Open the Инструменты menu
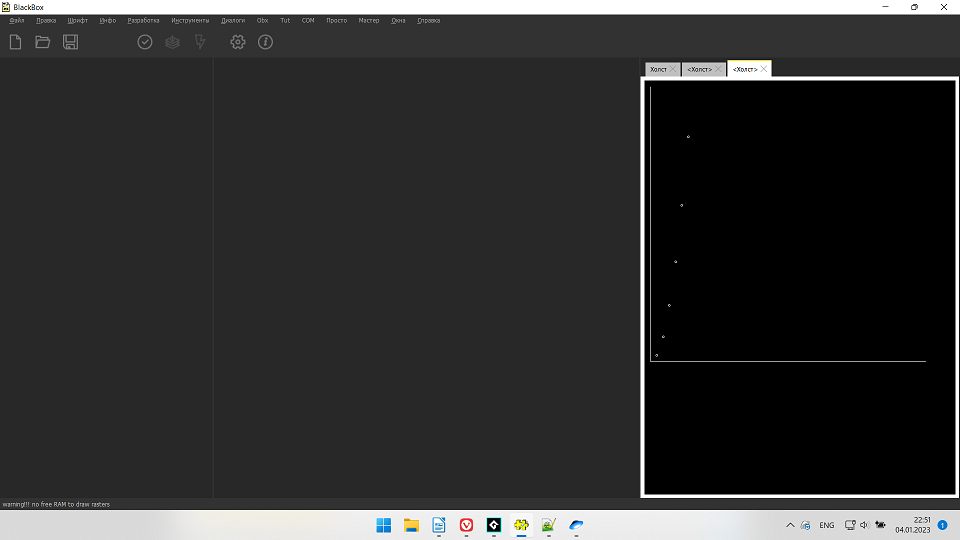The image size is (960, 540). point(190,20)
